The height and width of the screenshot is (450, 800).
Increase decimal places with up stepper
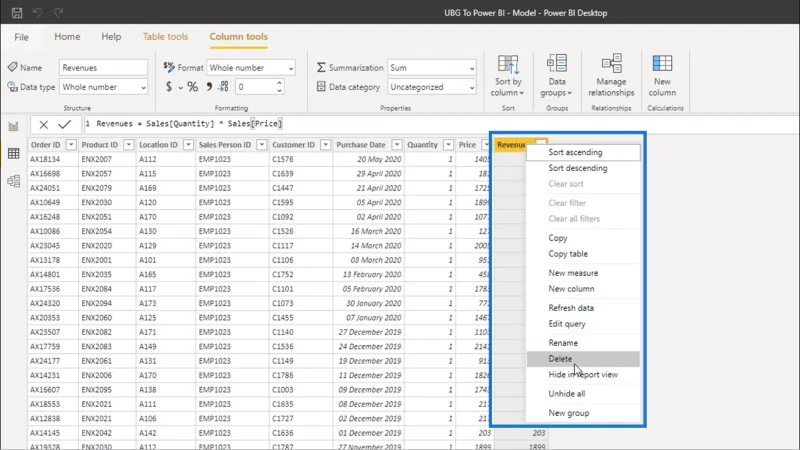point(280,83)
